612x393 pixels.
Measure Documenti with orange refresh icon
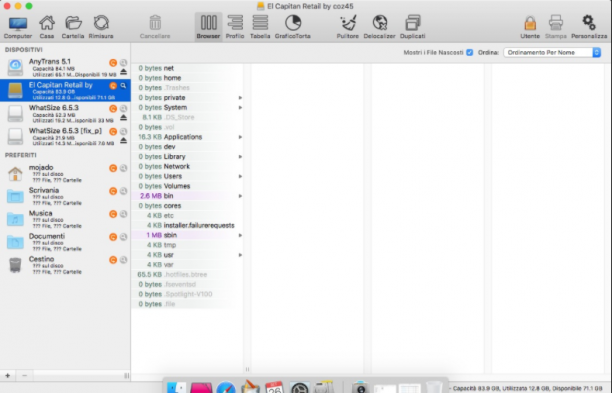coord(113,237)
